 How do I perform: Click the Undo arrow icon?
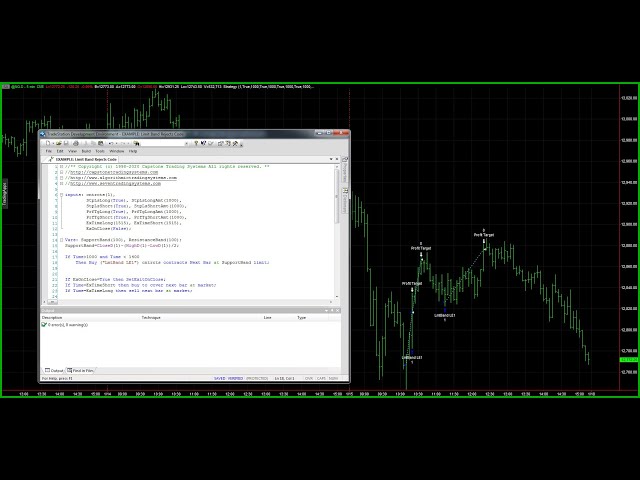111,143
